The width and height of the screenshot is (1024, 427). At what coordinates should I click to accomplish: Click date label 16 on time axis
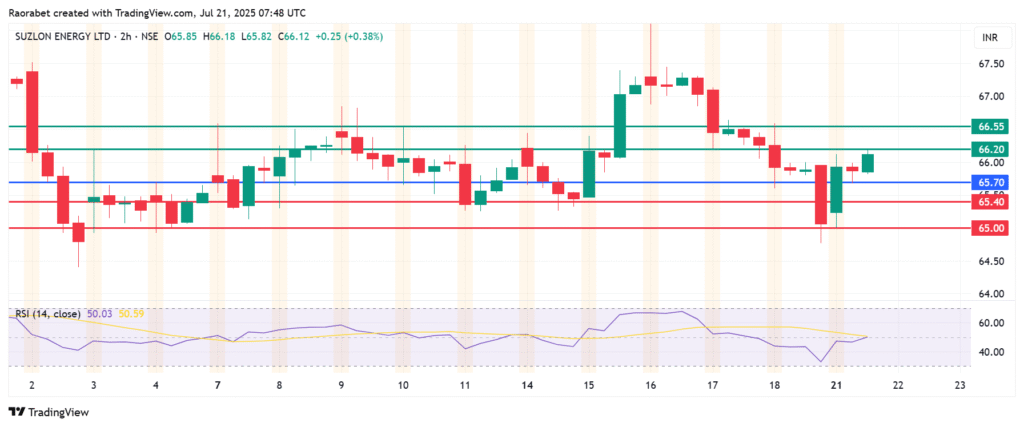651,384
